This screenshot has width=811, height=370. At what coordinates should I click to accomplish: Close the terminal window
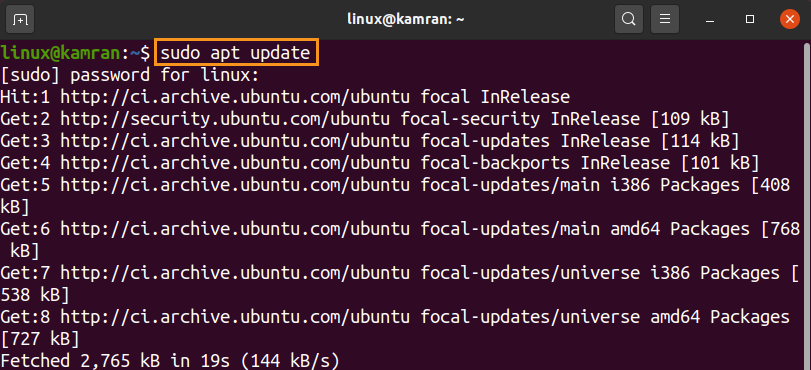tap(789, 20)
